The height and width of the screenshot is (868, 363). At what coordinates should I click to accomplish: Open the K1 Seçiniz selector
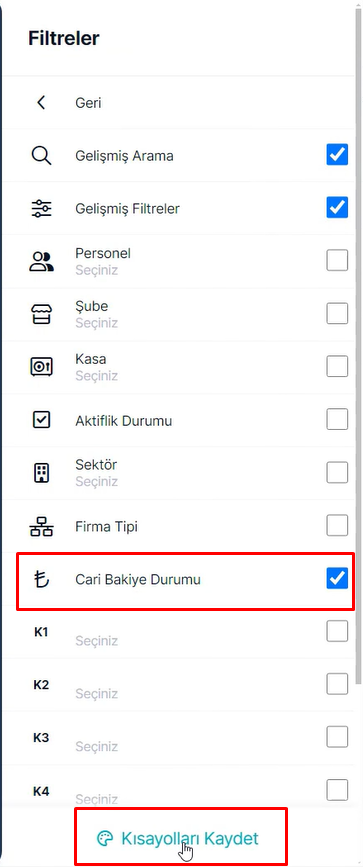(x=96, y=641)
